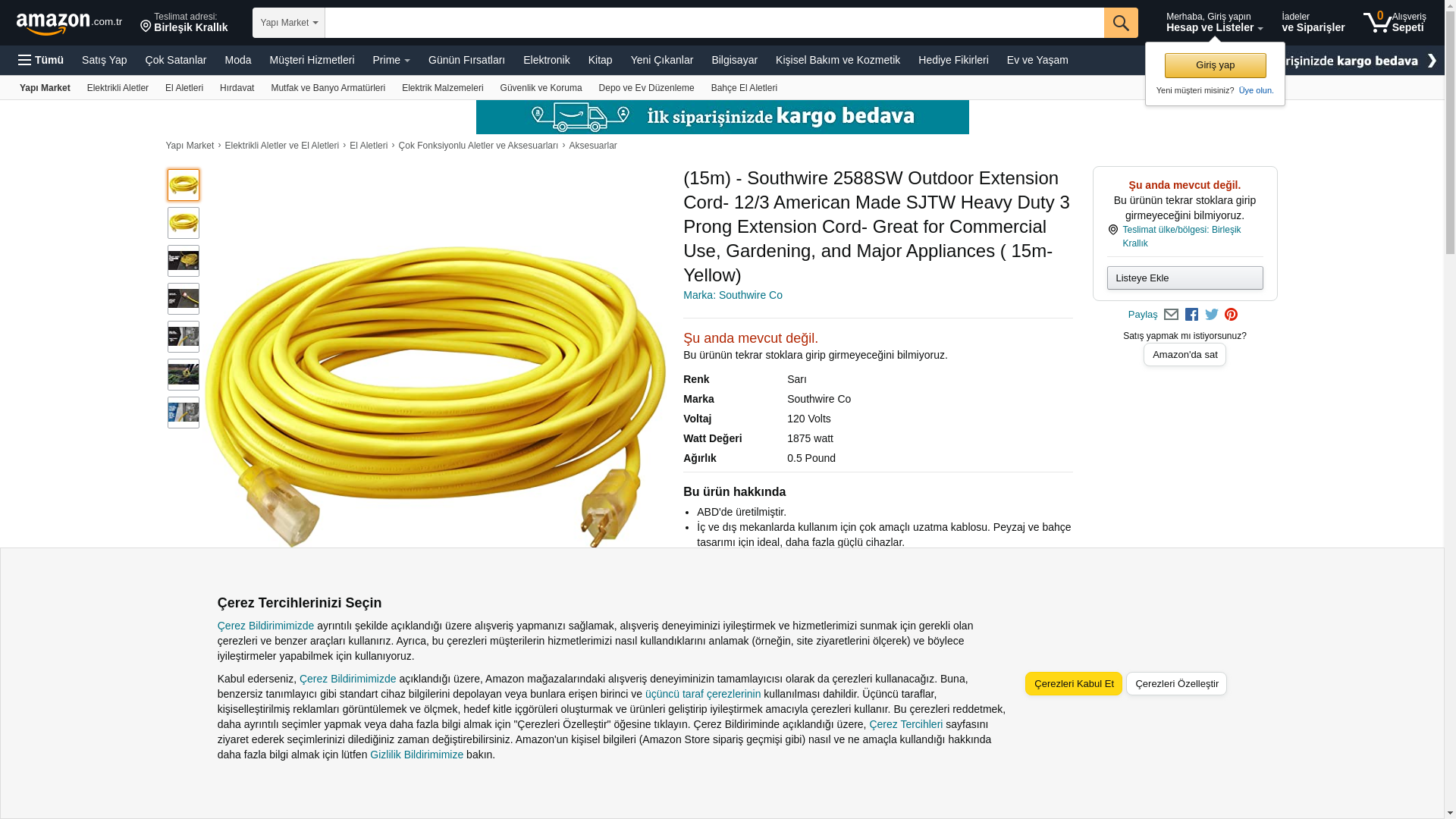The height and width of the screenshot is (819, 1456).
Task: Share product on Pinterest icon
Action: pyautogui.click(x=1231, y=315)
